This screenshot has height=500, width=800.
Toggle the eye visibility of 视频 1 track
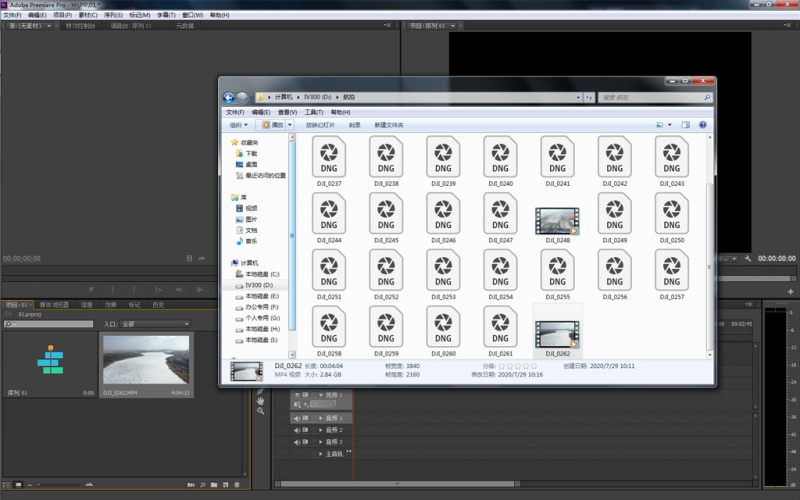pyautogui.click(x=297, y=395)
